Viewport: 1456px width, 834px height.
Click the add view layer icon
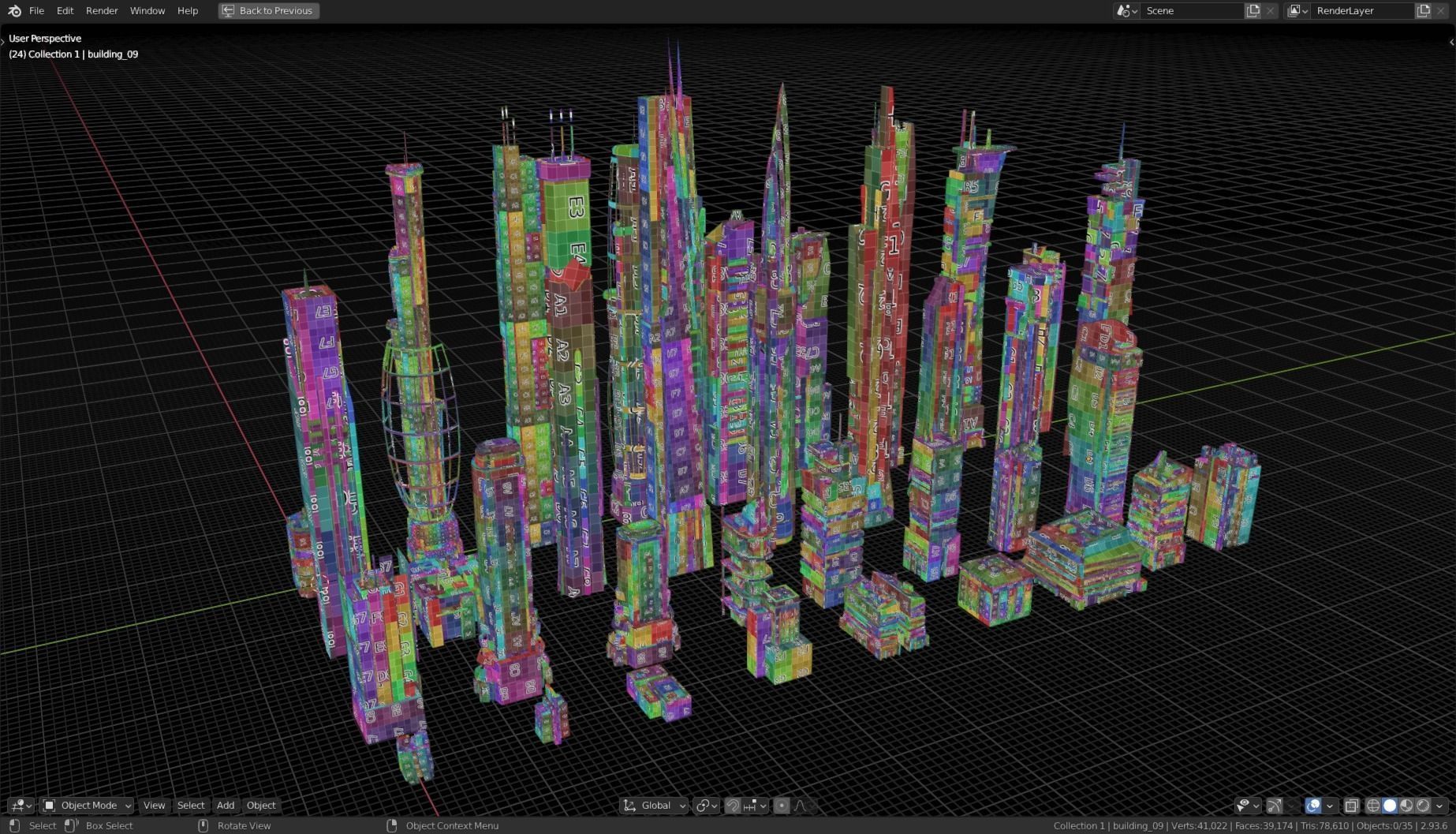point(1423,11)
